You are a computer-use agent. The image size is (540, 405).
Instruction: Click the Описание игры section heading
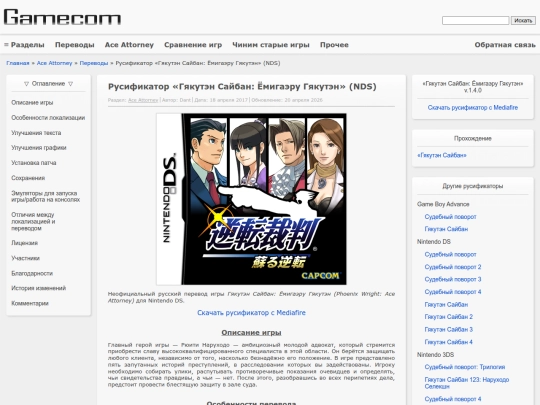[251, 333]
